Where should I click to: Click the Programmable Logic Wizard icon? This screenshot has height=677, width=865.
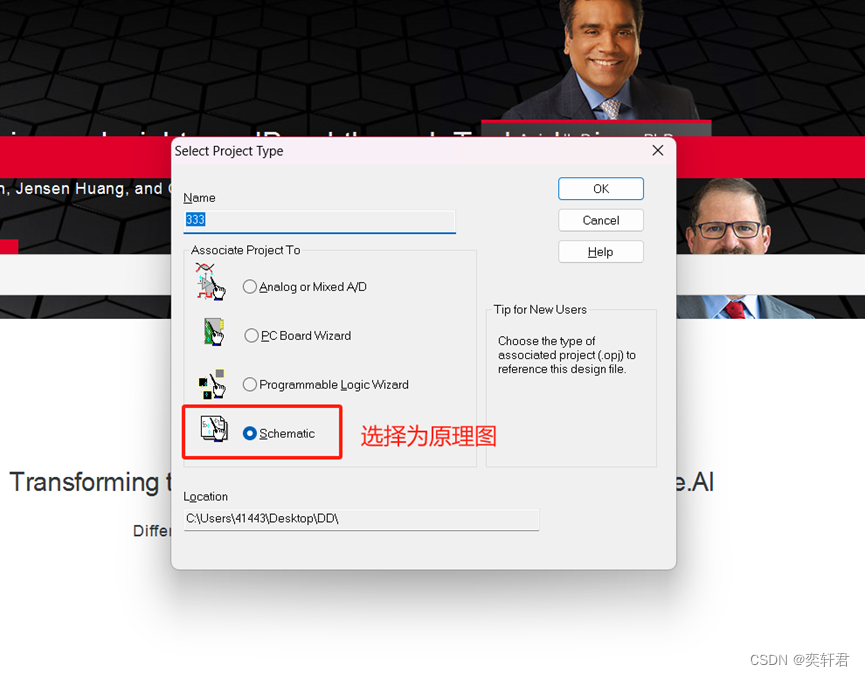click(211, 381)
